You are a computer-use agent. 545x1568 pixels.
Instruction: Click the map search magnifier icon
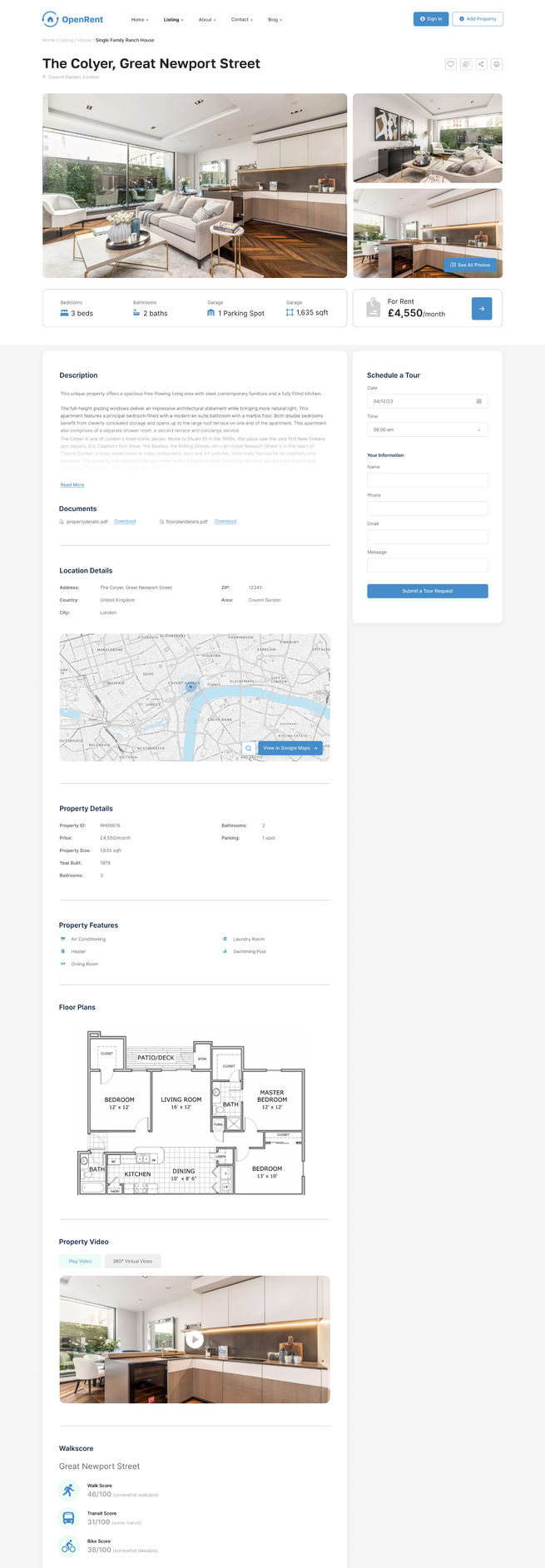[x=248, y=748]
